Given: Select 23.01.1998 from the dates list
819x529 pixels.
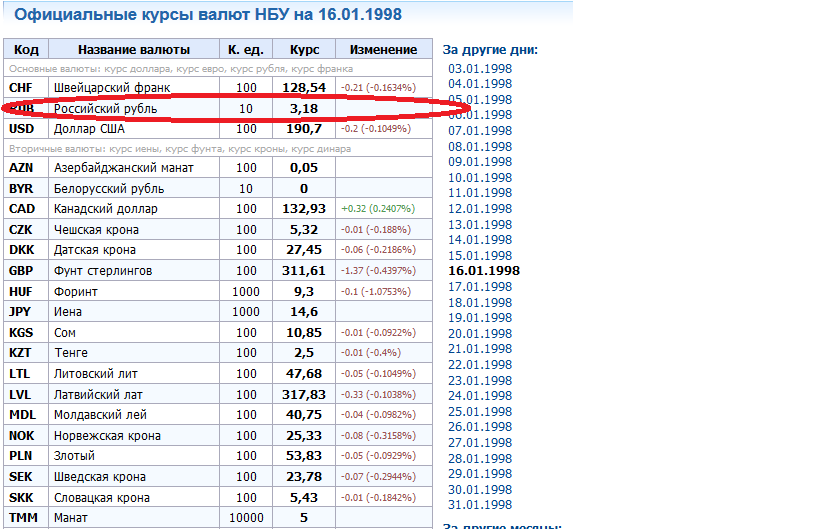Looking at the screenshot, I should coord(480,380).
